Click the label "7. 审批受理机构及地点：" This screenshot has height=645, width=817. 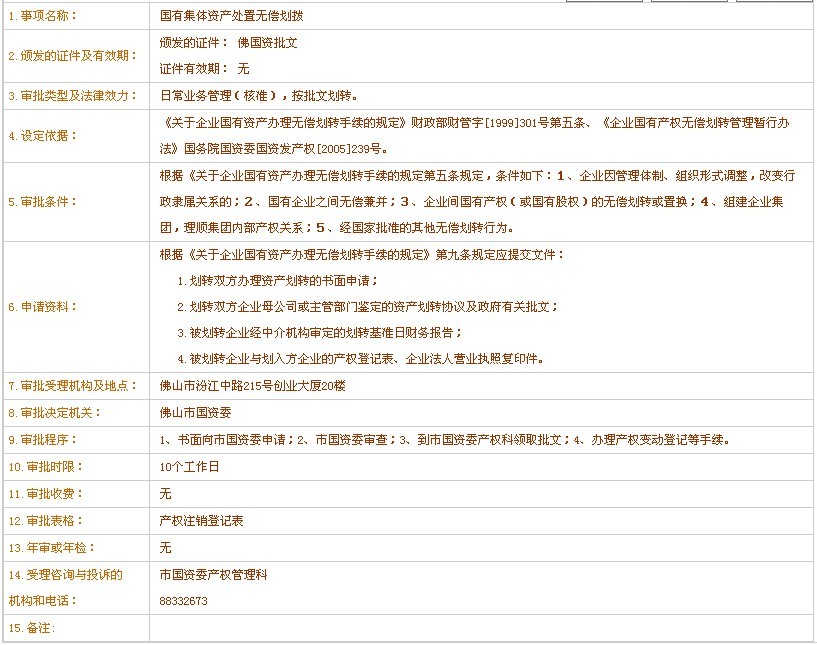point(72,386)
